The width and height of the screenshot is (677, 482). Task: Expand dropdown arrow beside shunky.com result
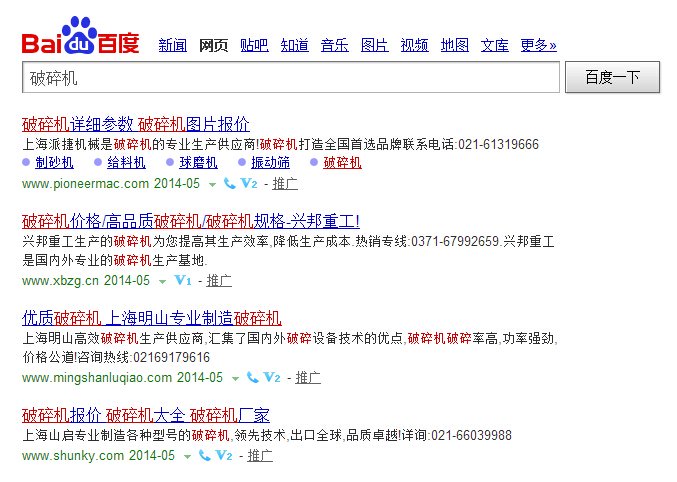186,457
